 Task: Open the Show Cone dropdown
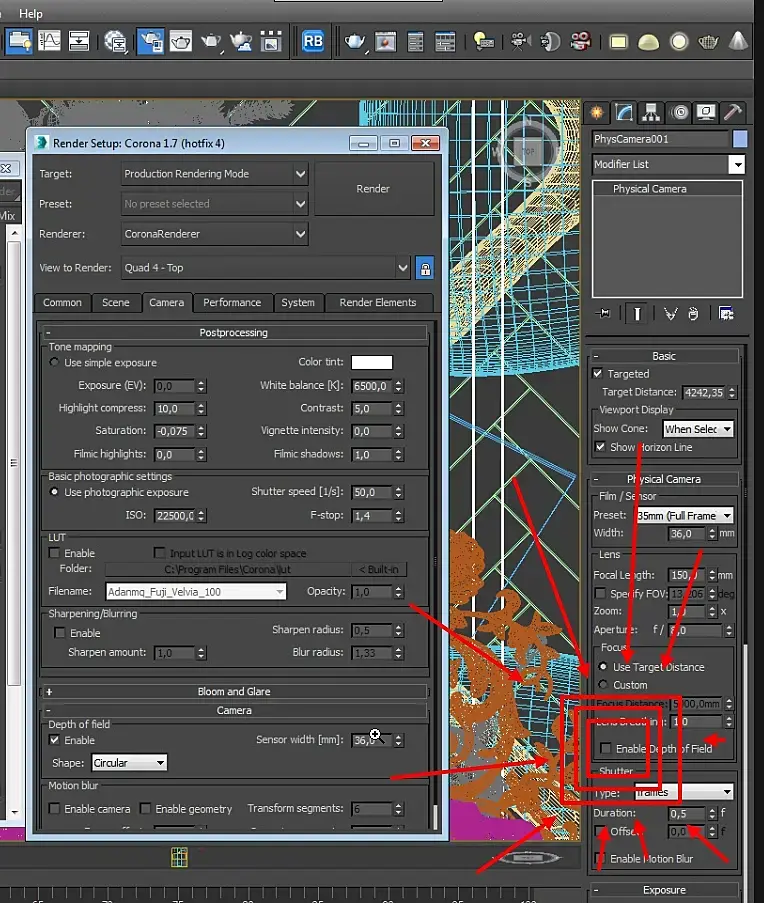[x=698, y=429]
